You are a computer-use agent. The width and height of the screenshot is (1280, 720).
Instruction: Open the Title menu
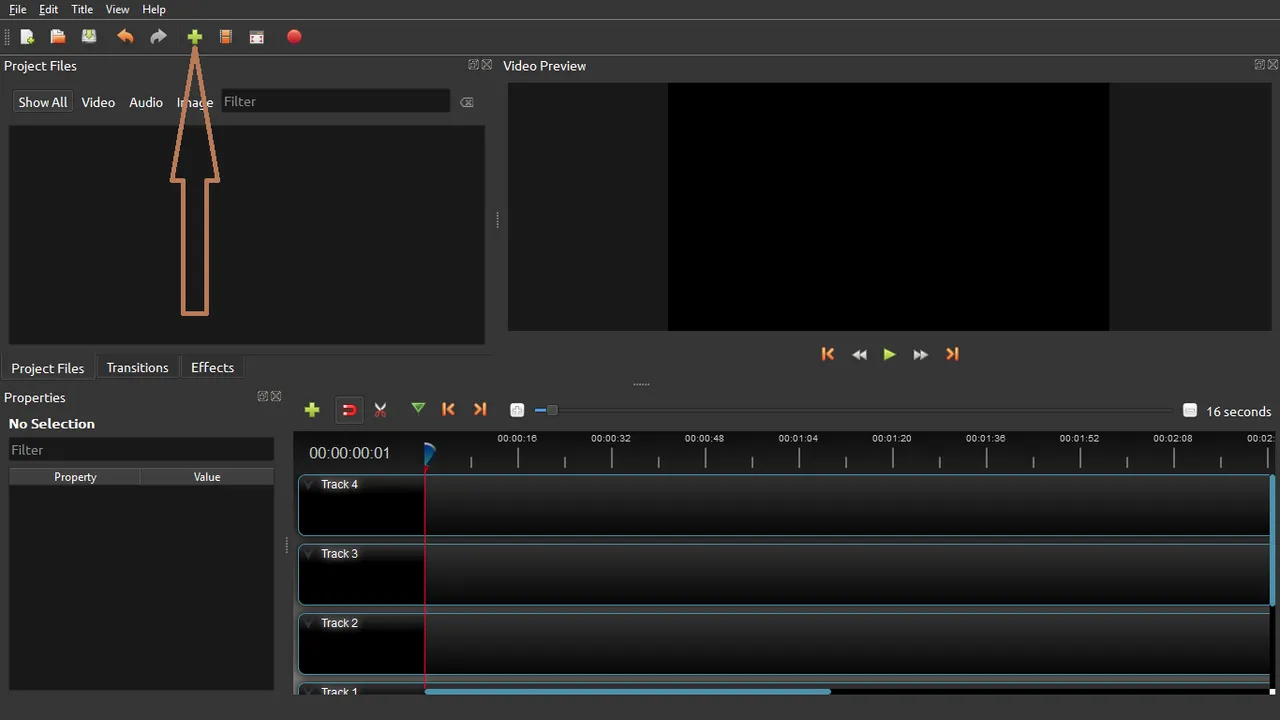82,9
